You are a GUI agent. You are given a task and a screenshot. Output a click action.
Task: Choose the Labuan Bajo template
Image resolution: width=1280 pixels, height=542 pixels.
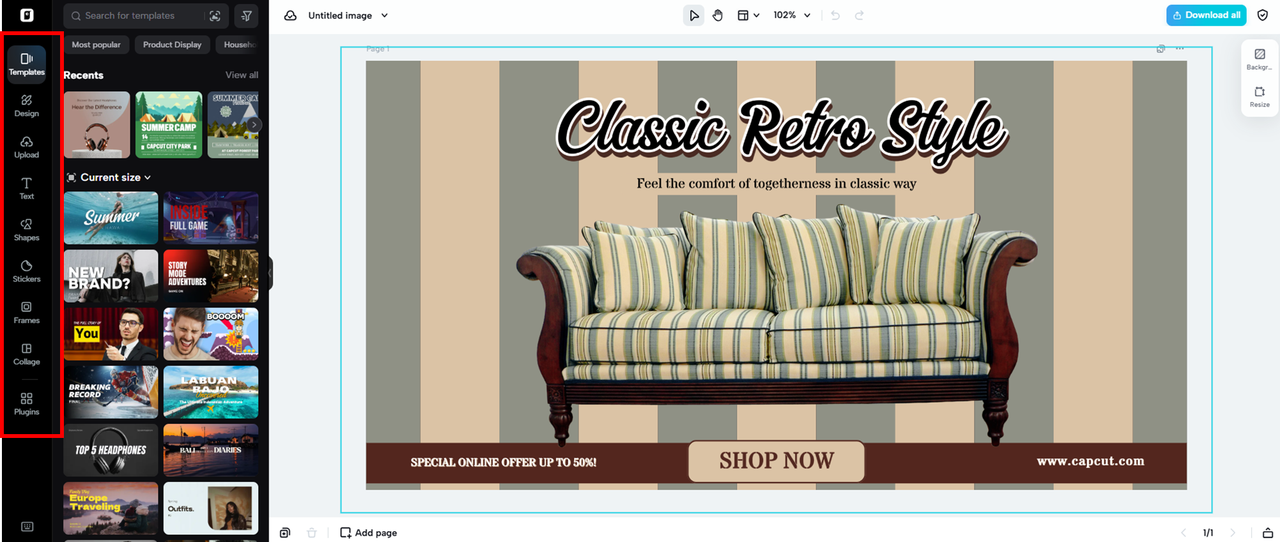(x=211, y=392)
